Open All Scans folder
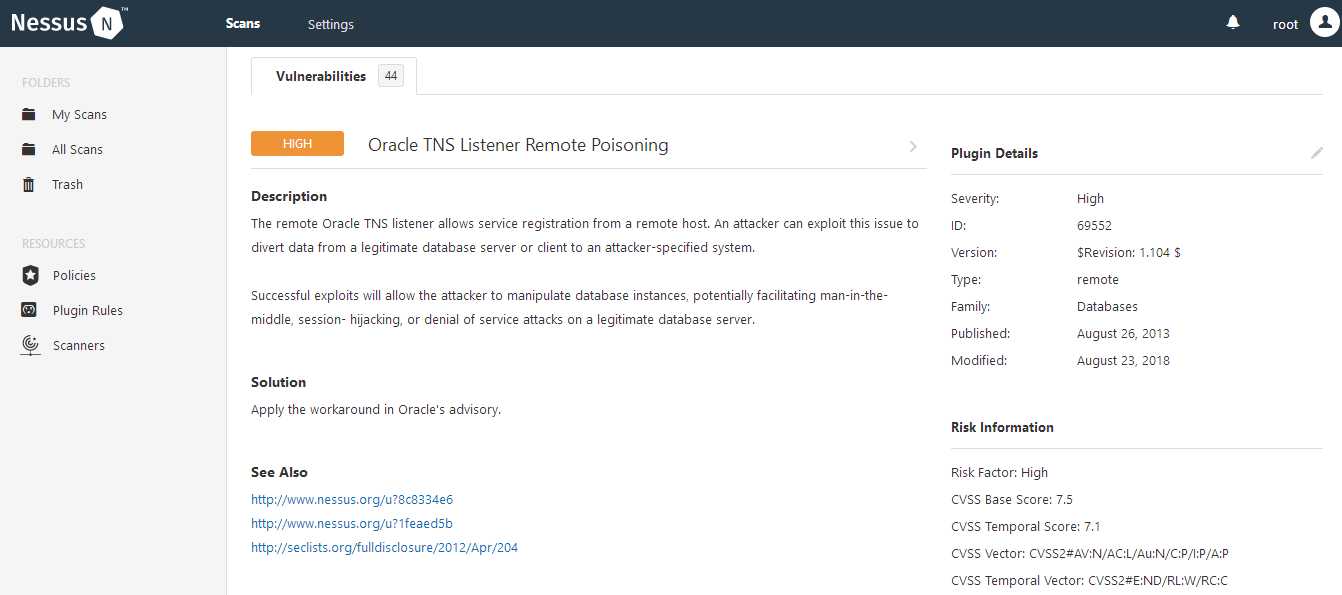 77,150
